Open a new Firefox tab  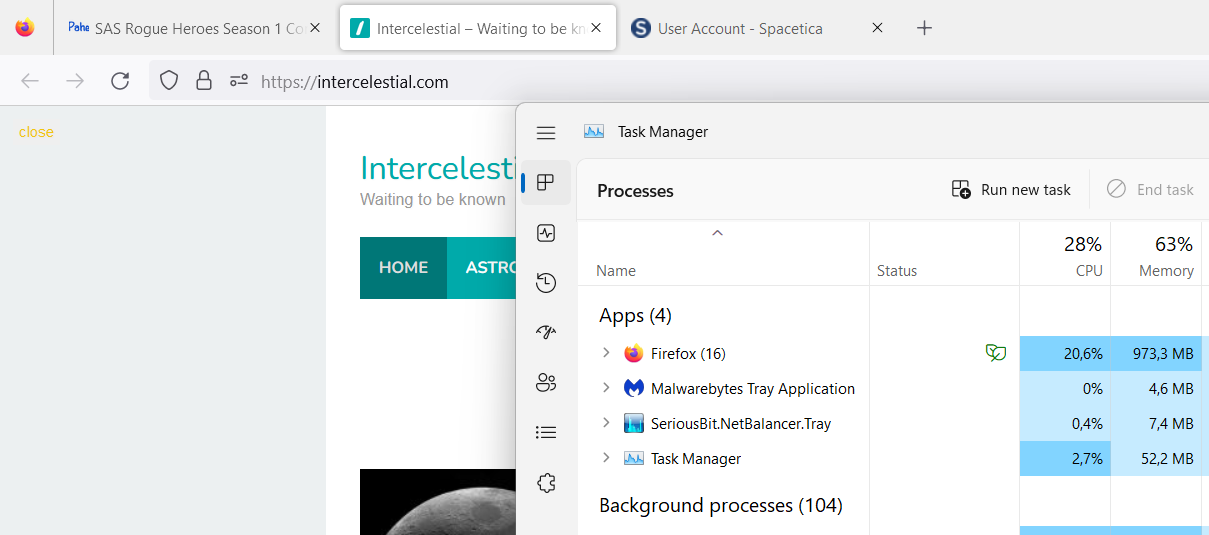[924, 28]
